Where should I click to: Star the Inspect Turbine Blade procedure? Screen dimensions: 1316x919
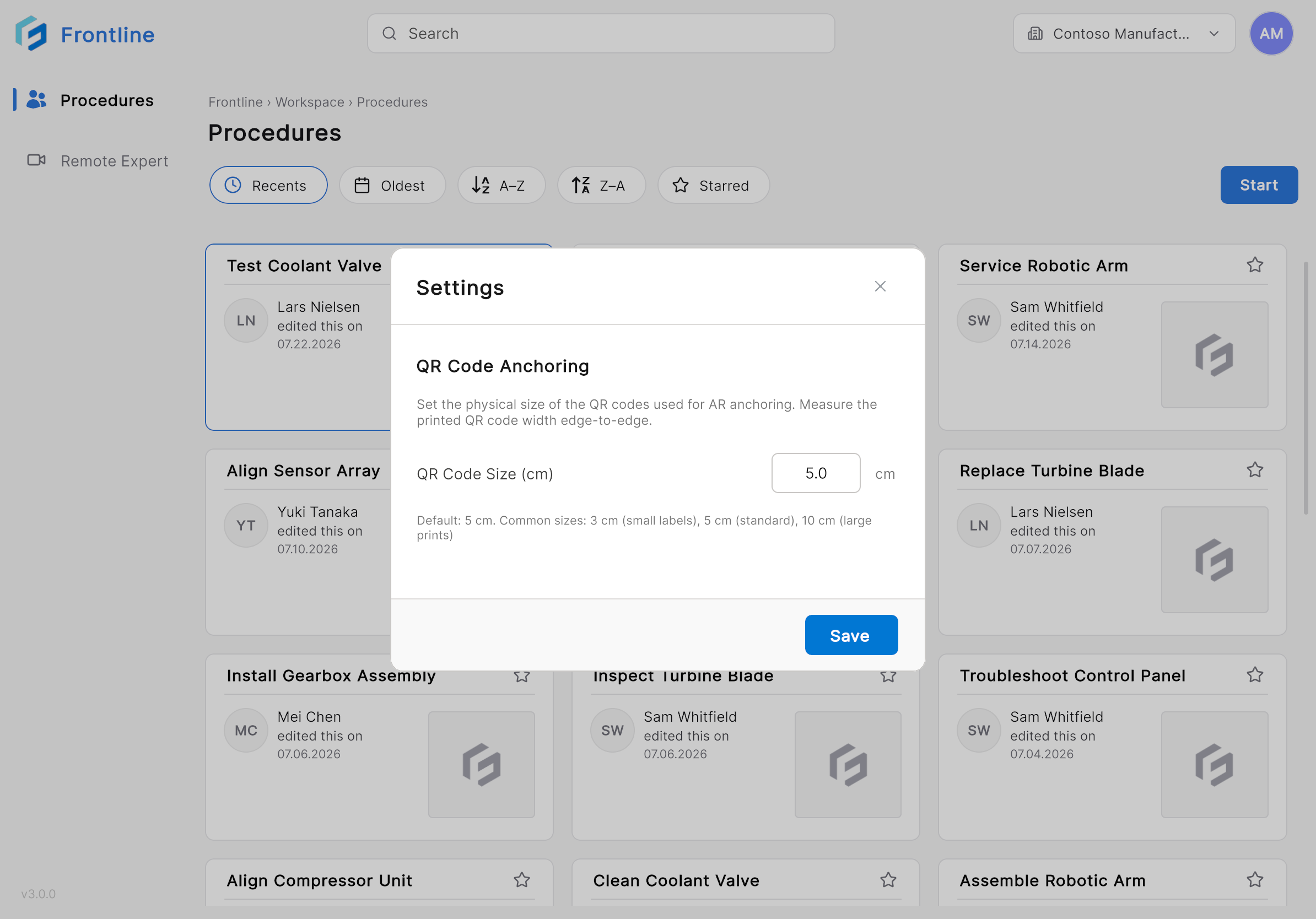point(888,677)
